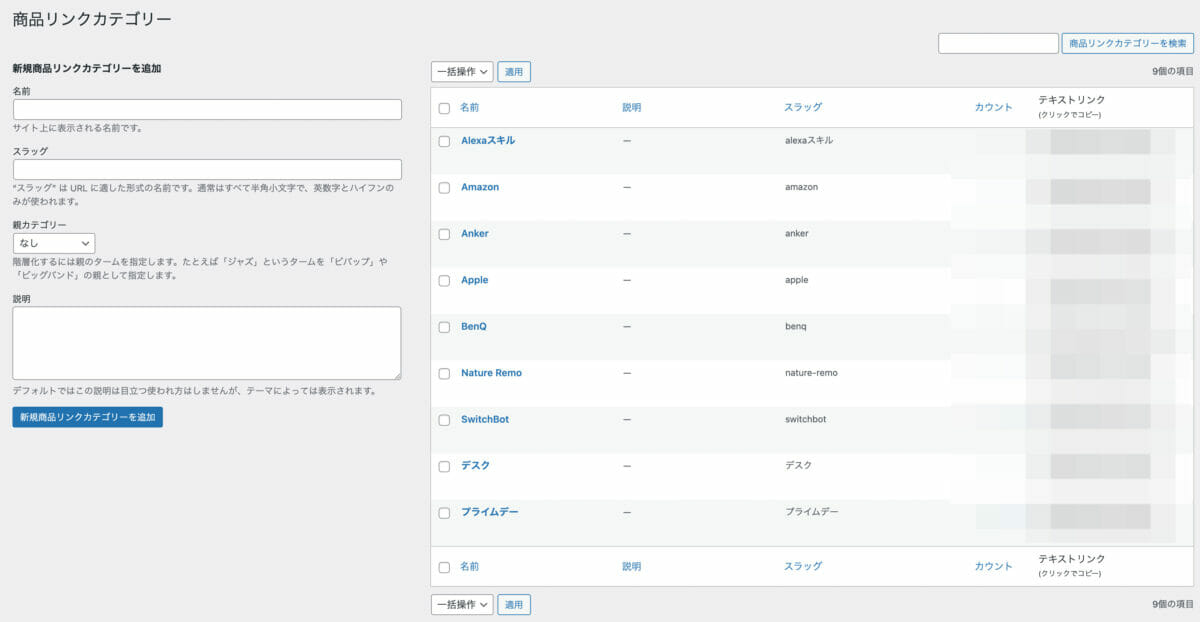Click the lowercase slug text anker
This screenshot has height=622, width=1200.
[797, 233]
